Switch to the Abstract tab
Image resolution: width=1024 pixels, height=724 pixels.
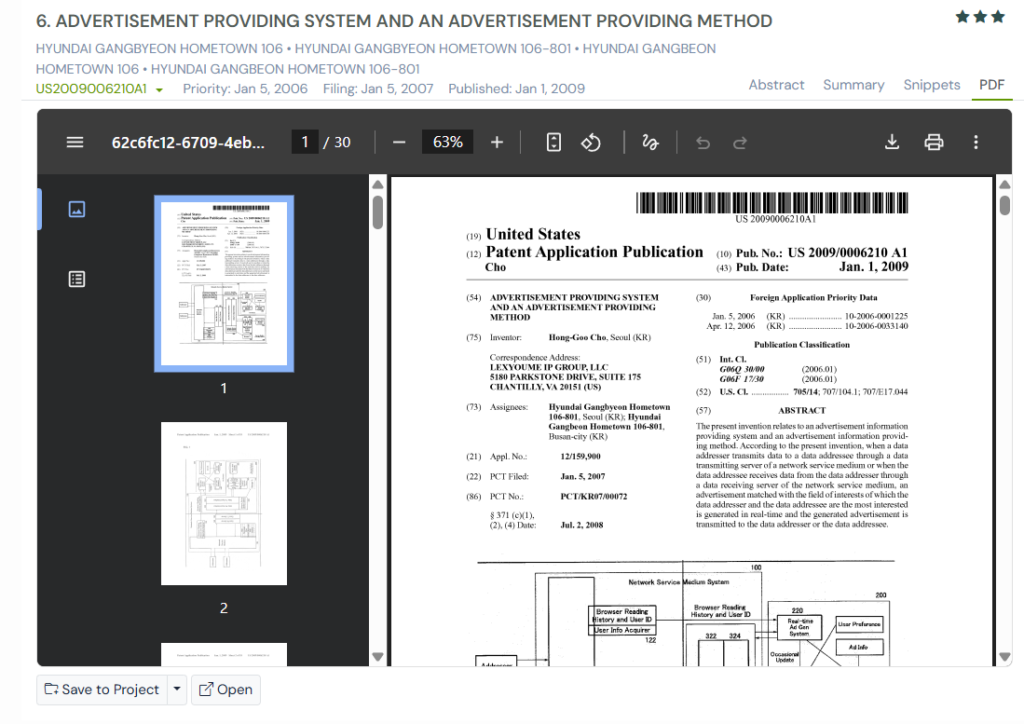coord(777,85)
